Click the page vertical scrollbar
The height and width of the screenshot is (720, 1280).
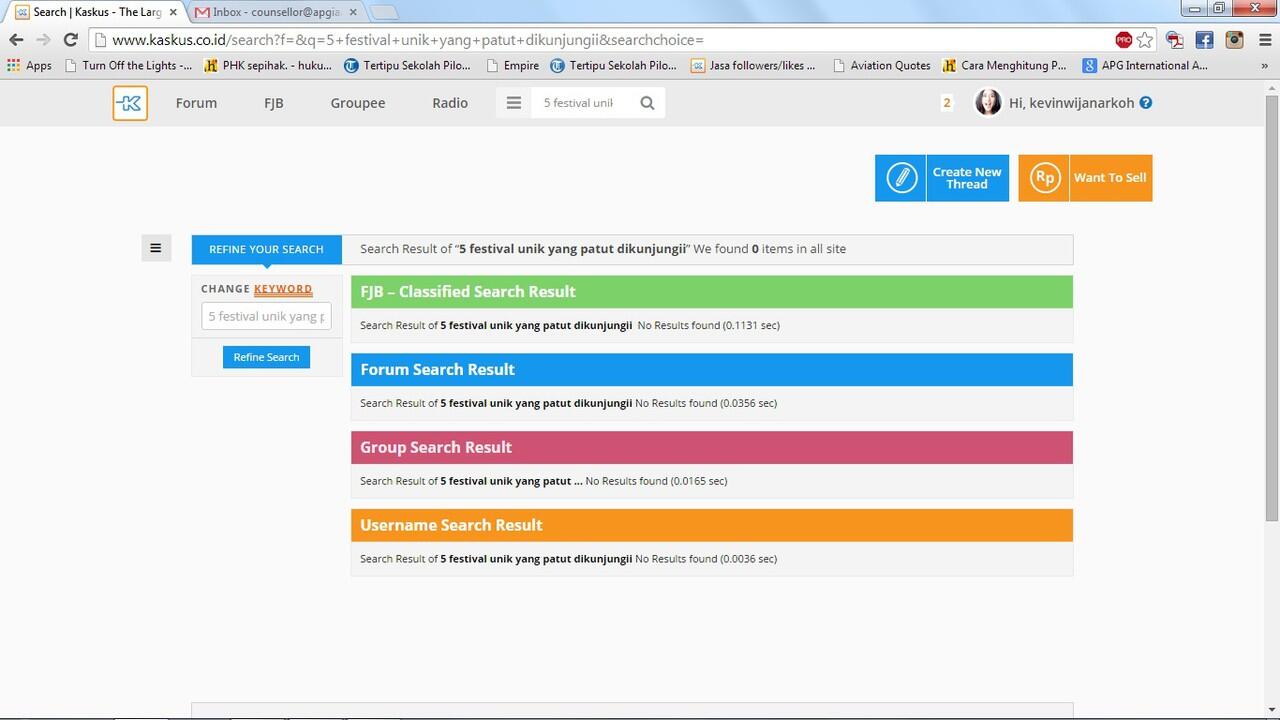[x=1272, y=308]
